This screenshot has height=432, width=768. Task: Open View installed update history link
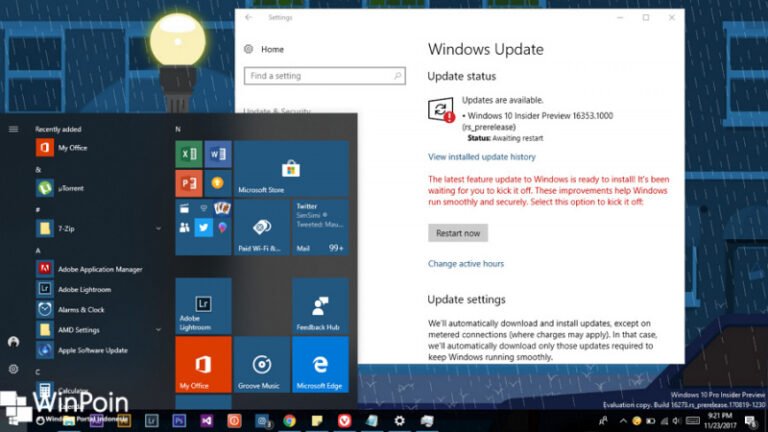pos(481,157)
